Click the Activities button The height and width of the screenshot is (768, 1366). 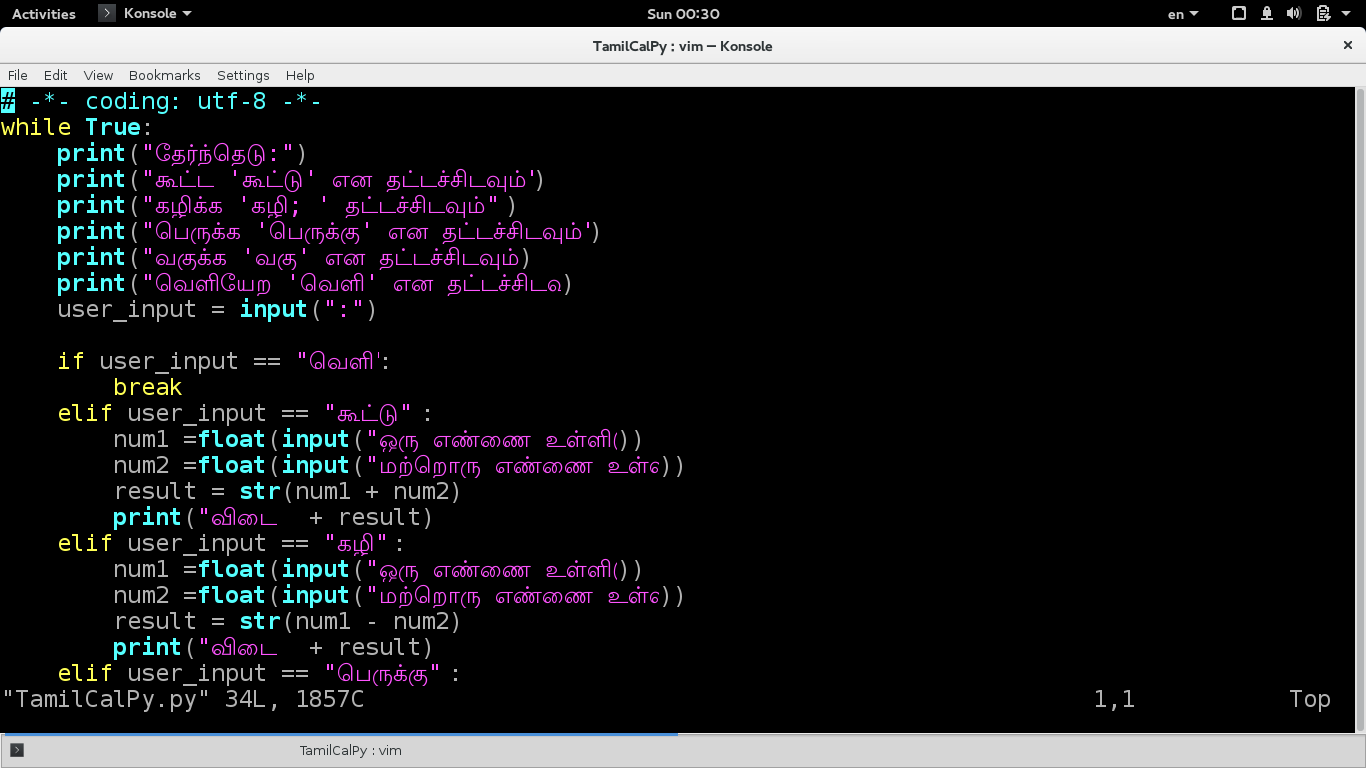[43, 13]
